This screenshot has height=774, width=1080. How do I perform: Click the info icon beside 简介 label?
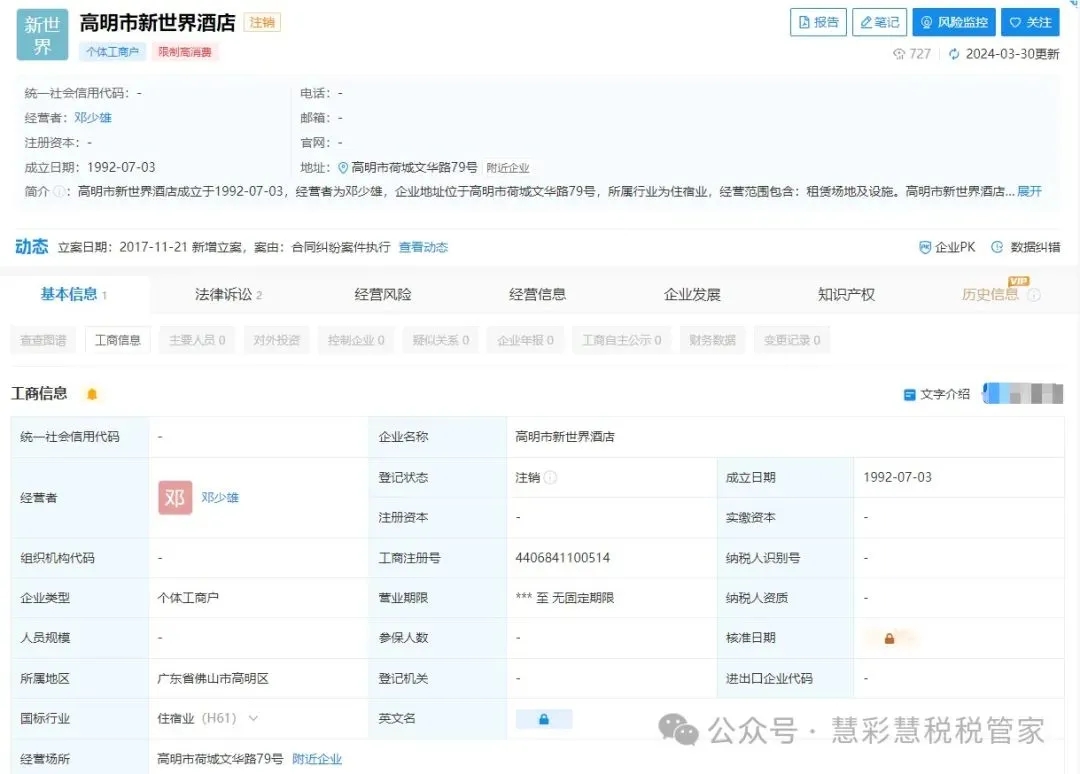tap(59, 191)
